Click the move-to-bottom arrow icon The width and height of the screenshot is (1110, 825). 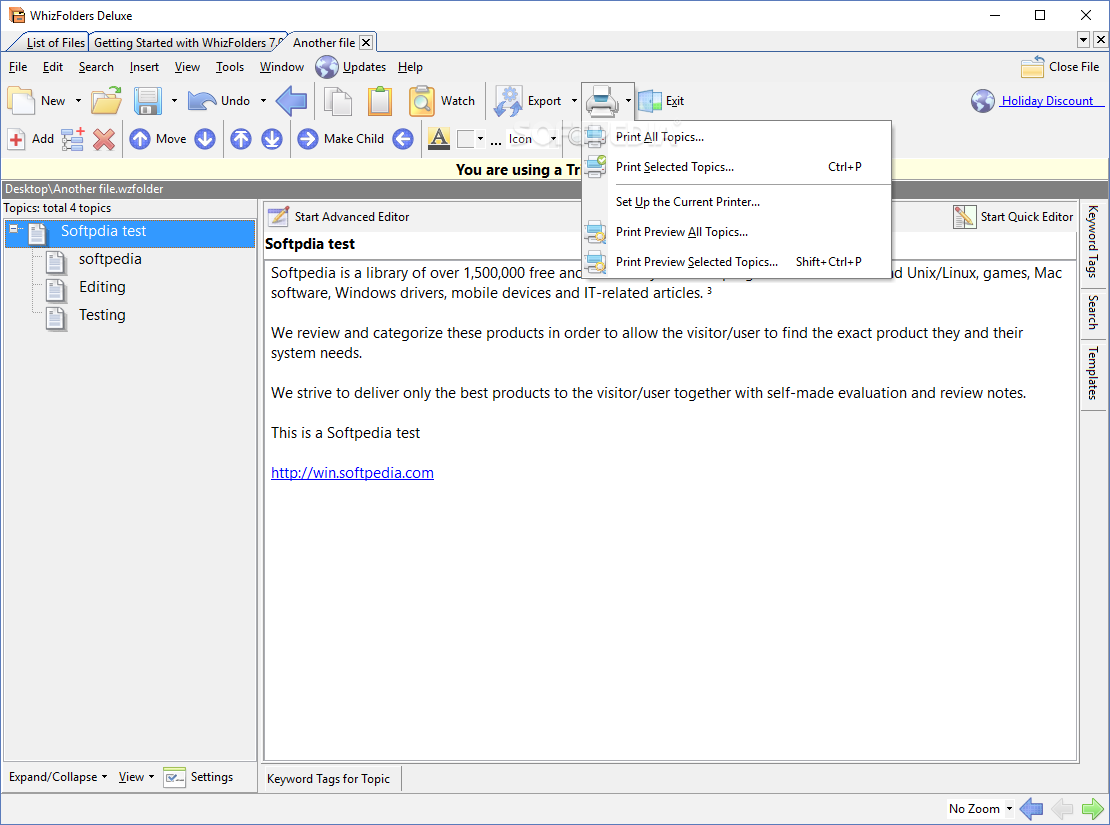[272, 139]
